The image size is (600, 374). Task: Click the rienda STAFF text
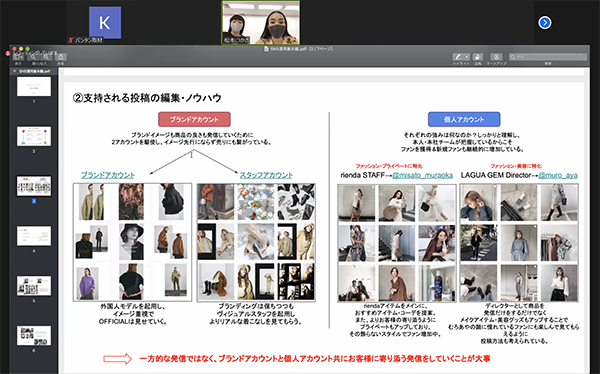(362, 175)
